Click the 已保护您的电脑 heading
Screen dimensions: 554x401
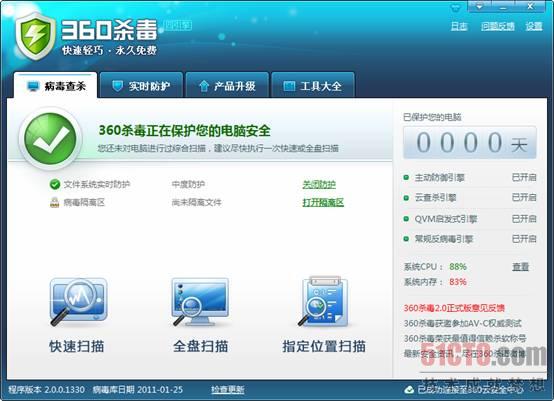tap(432, 117)
